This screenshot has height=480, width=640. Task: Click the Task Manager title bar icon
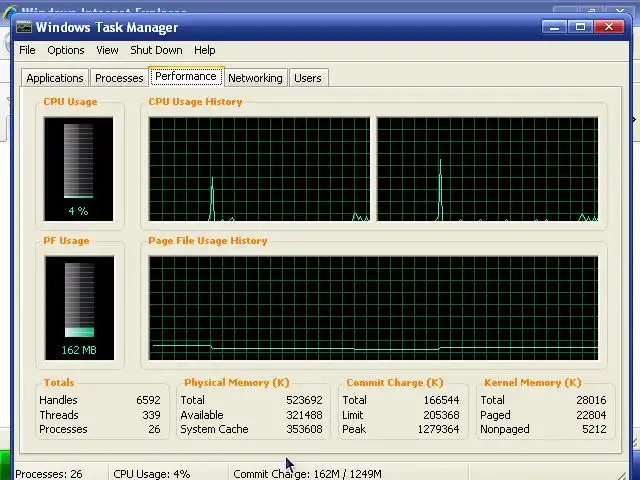coord(24,27)
